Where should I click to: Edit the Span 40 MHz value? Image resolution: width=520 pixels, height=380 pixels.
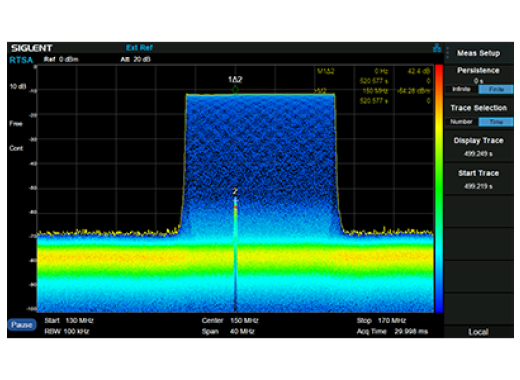click(242, 331)
